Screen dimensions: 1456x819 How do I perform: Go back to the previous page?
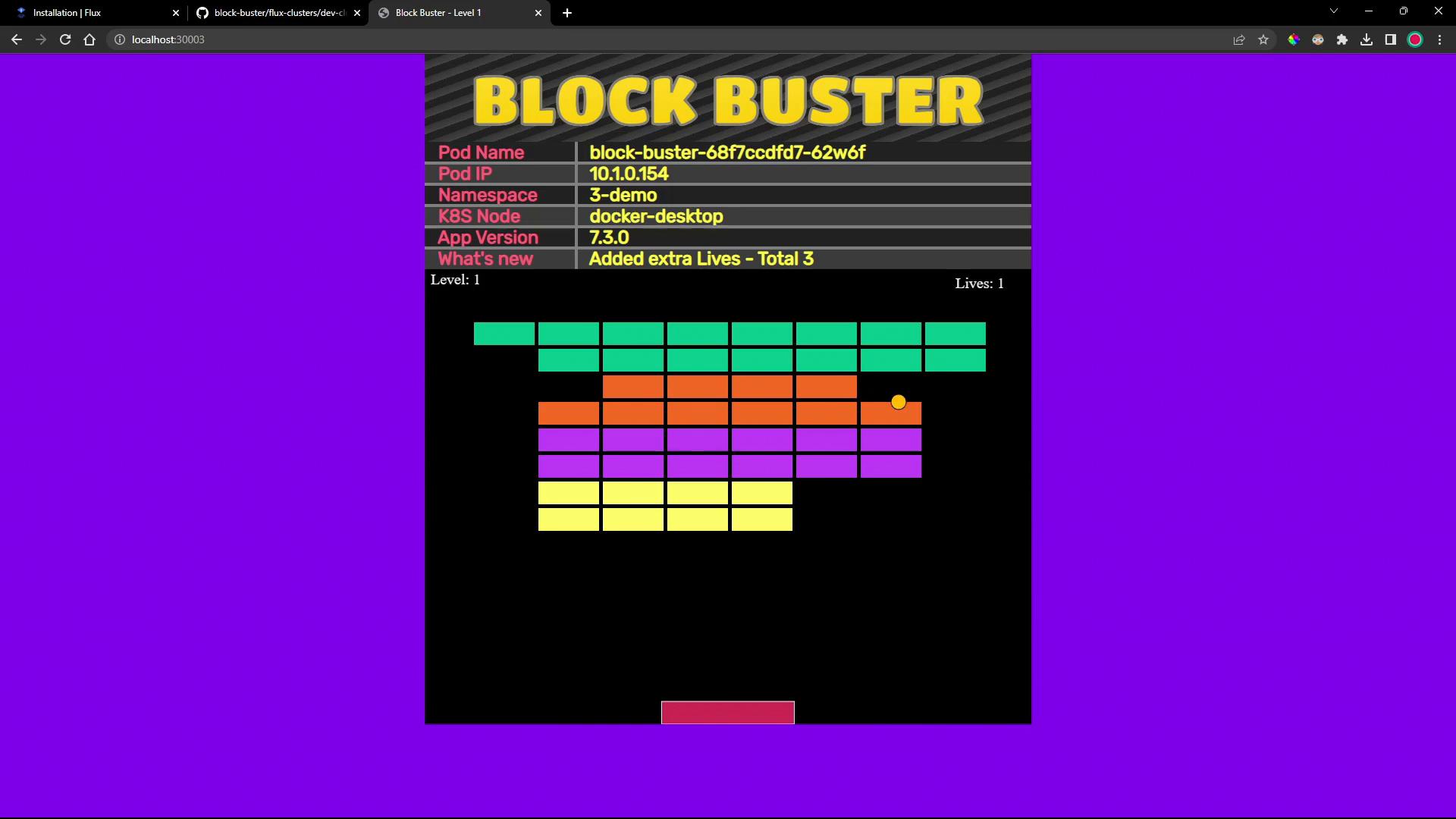click(17, 39)
